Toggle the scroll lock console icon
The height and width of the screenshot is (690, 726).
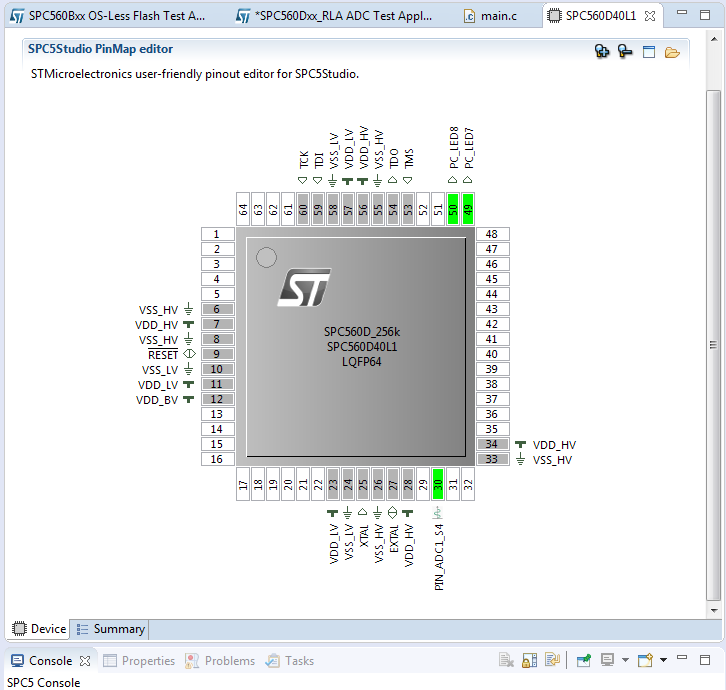tap(529, 660)
